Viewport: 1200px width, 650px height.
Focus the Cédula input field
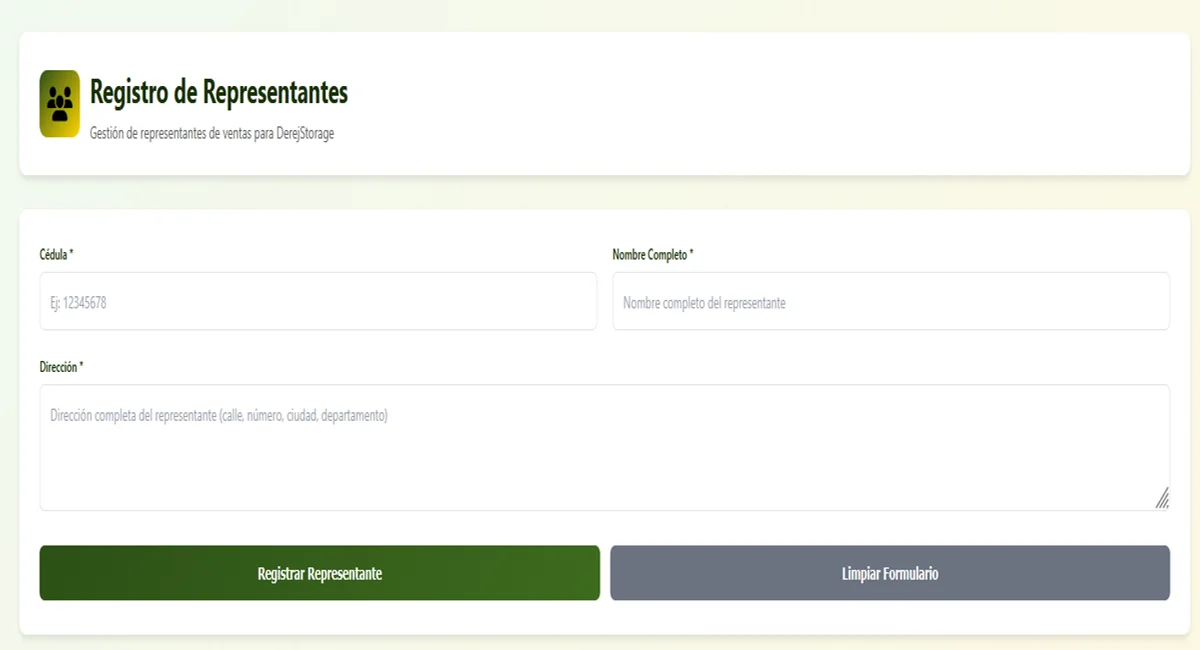pos(318,301)
